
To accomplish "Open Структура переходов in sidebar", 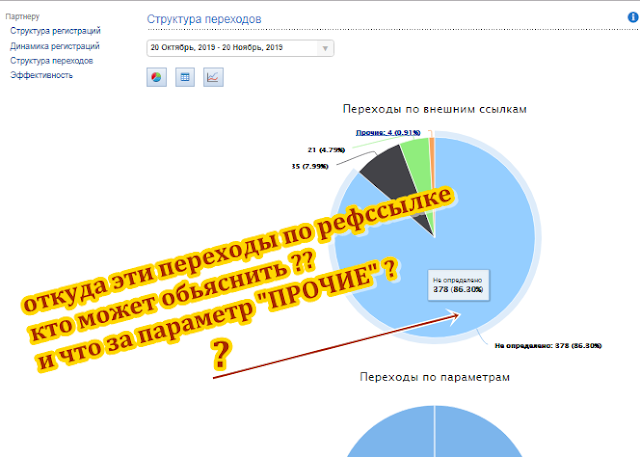I will [x=51, y=61].
